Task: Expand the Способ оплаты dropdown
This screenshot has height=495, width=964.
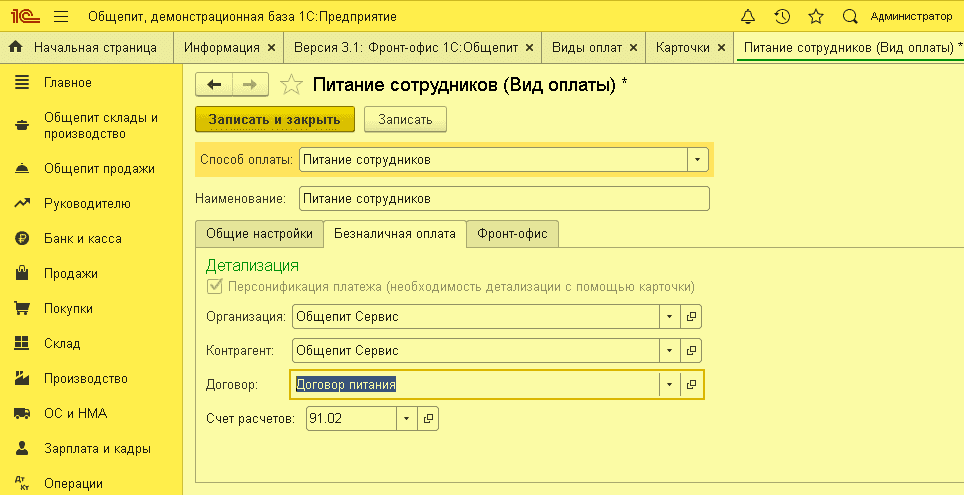Action: point(697,159)
